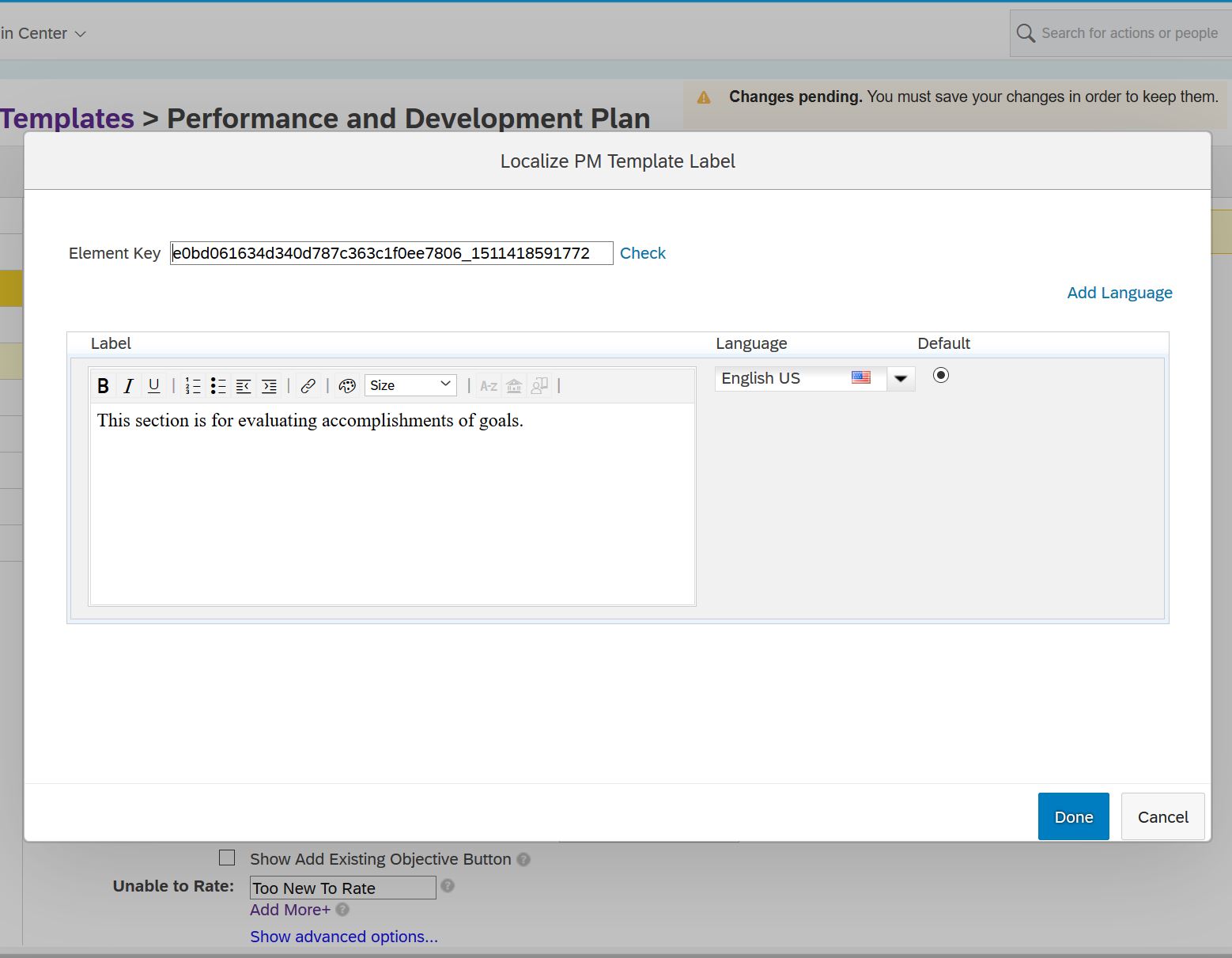Click help icon beside Show Add Existing Objective

tap(523, 859)
